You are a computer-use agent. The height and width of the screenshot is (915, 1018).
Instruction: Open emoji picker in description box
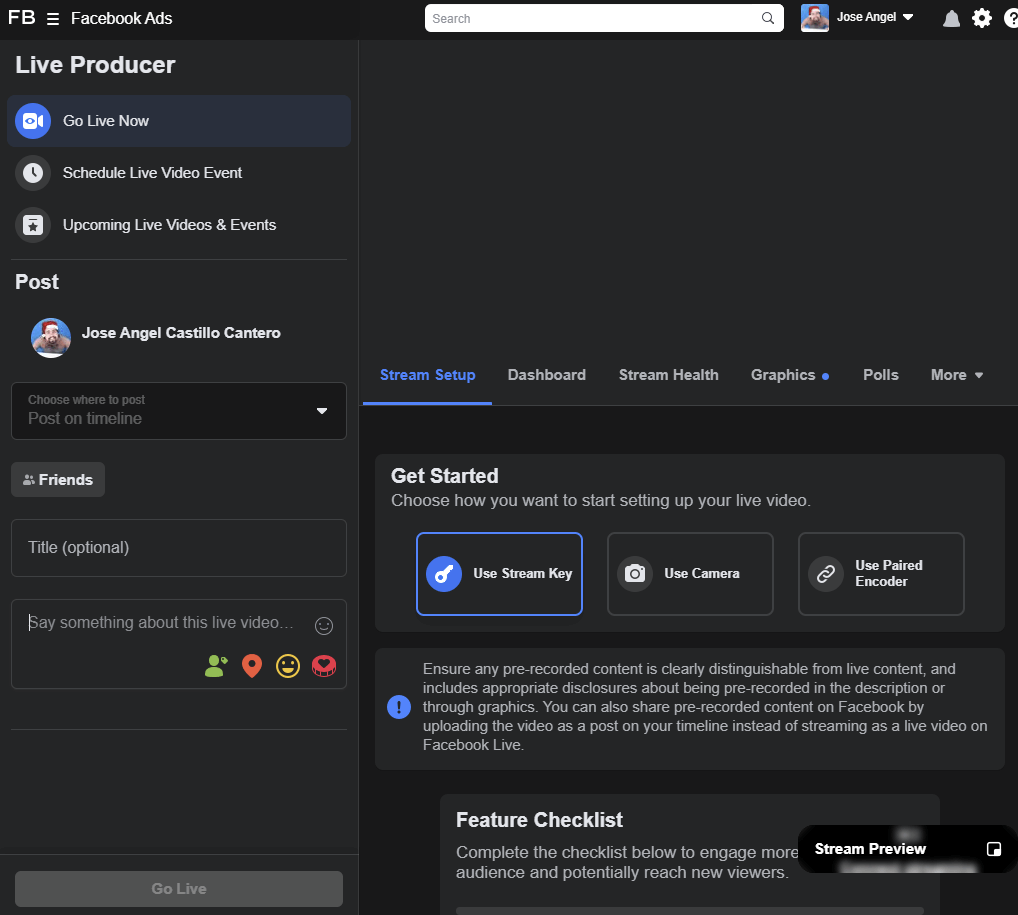click(x=323, y=626)
